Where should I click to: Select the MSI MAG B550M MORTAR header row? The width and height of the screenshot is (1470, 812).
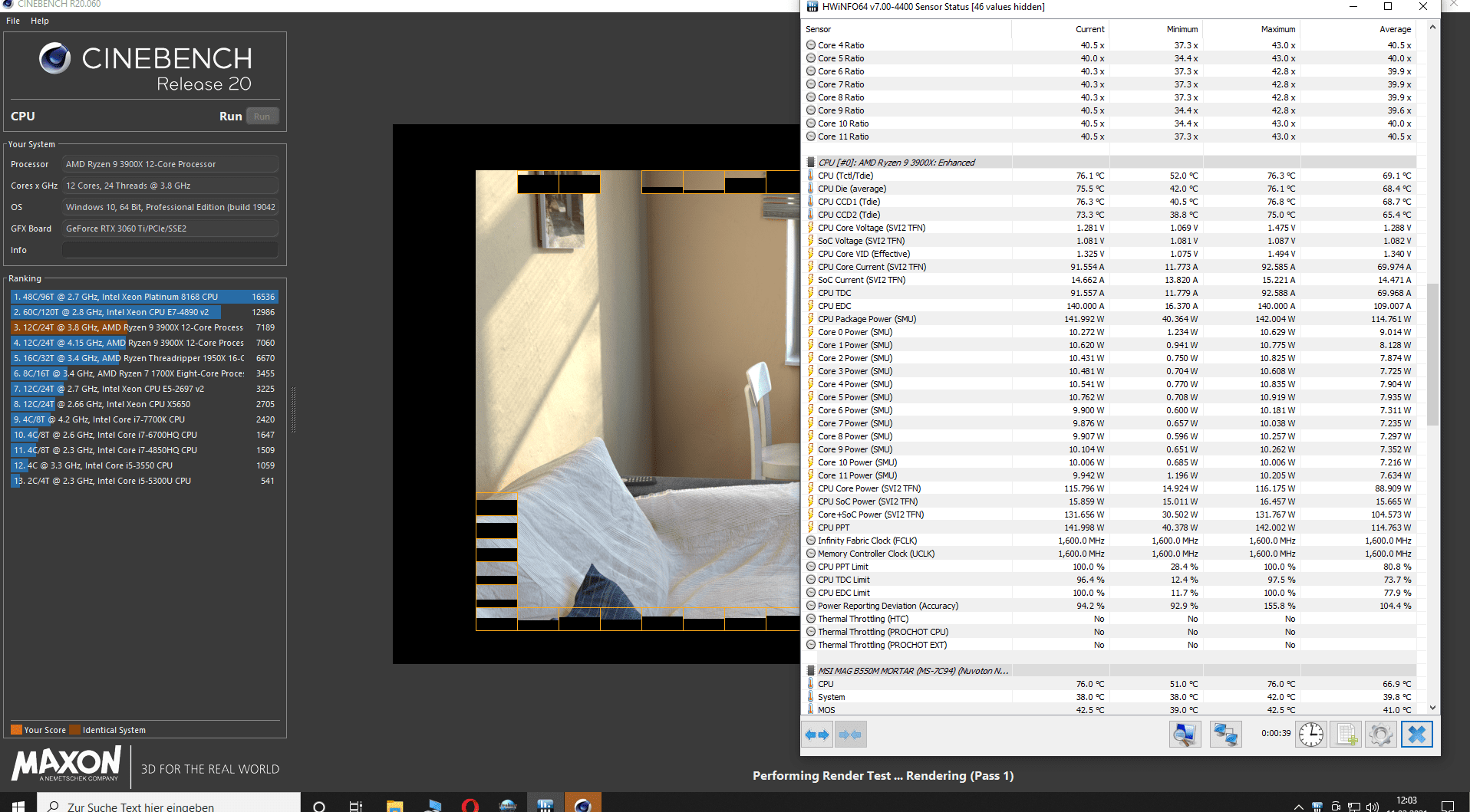1109,671
